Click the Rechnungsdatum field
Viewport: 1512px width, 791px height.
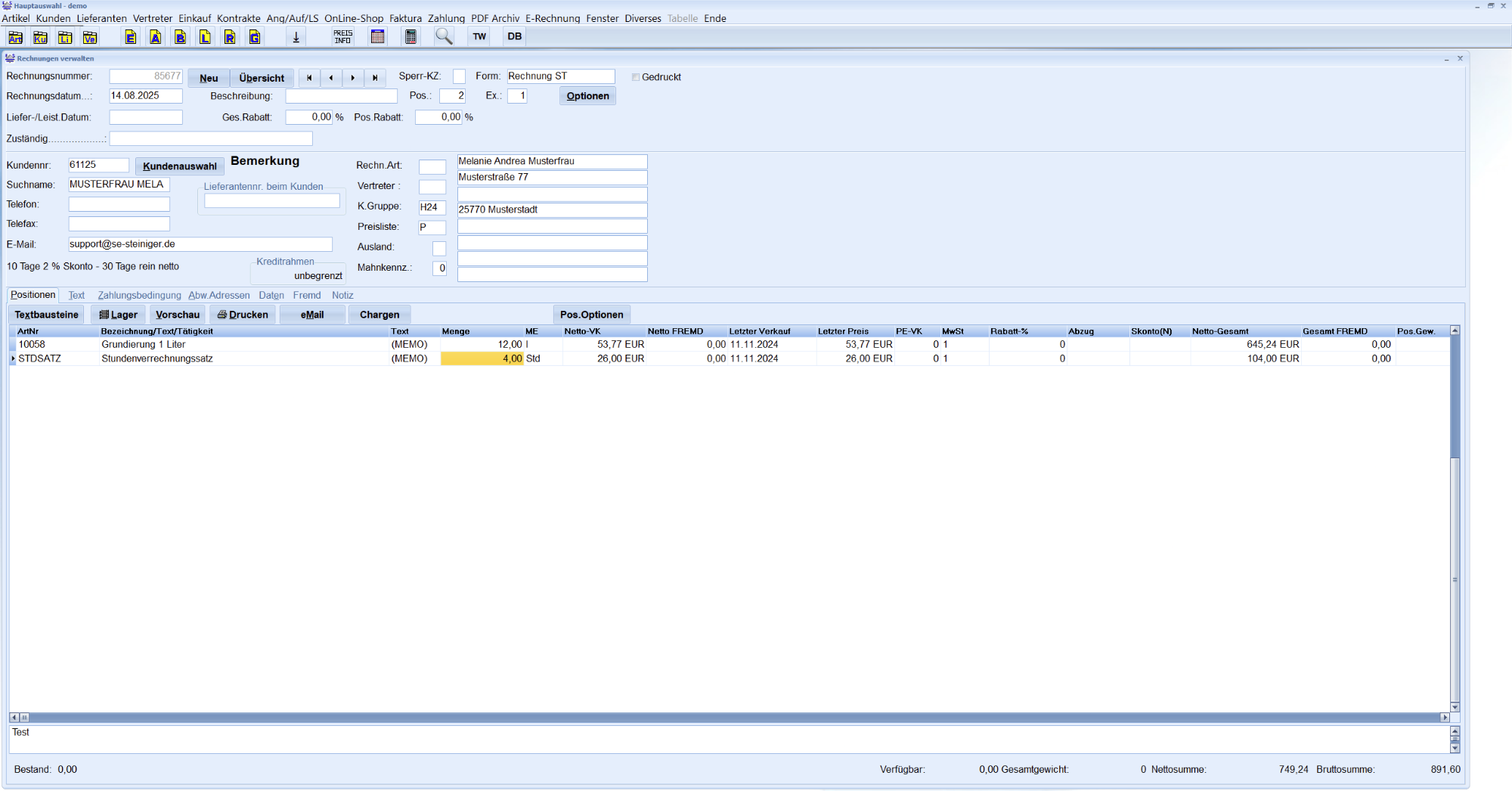[146, 96]
